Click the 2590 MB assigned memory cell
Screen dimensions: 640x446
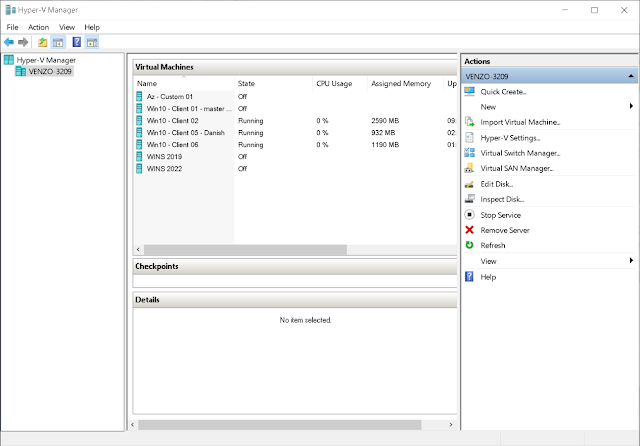click(x=385, y=121)
